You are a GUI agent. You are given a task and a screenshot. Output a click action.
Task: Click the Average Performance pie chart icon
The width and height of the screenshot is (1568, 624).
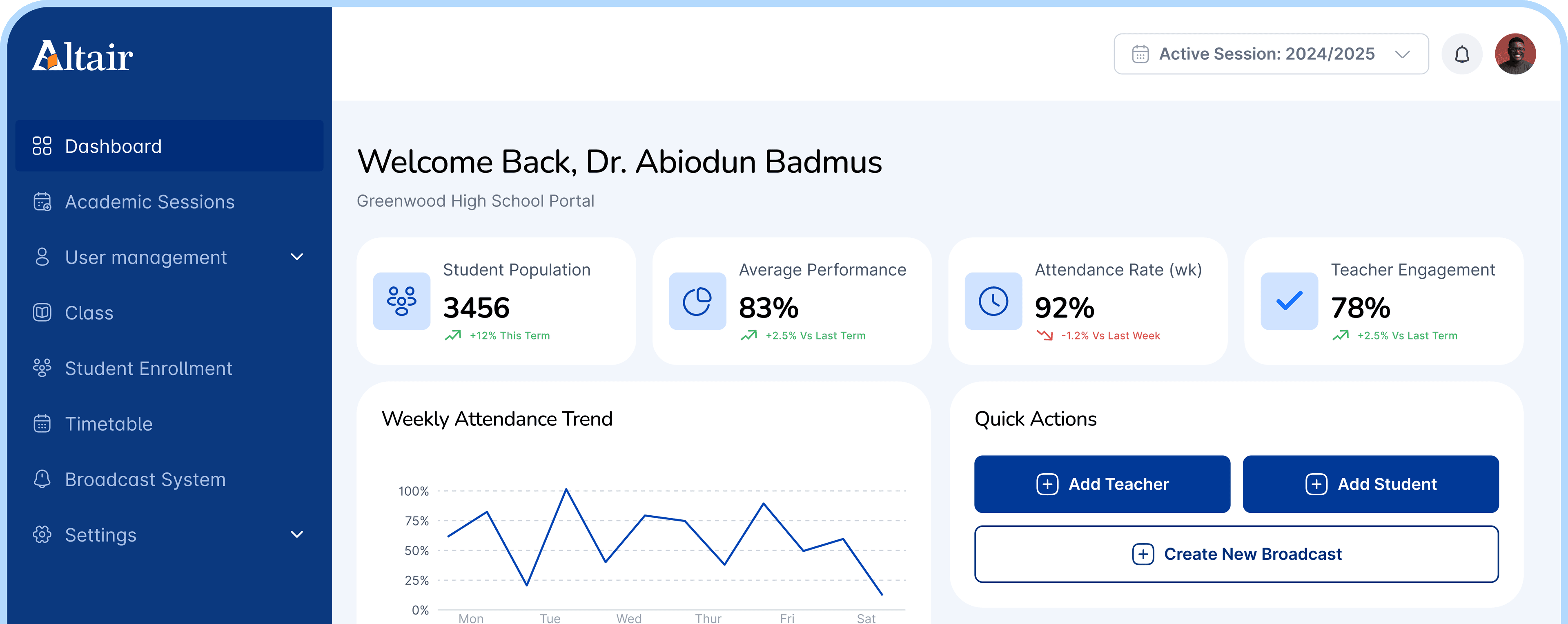point(697,301)
